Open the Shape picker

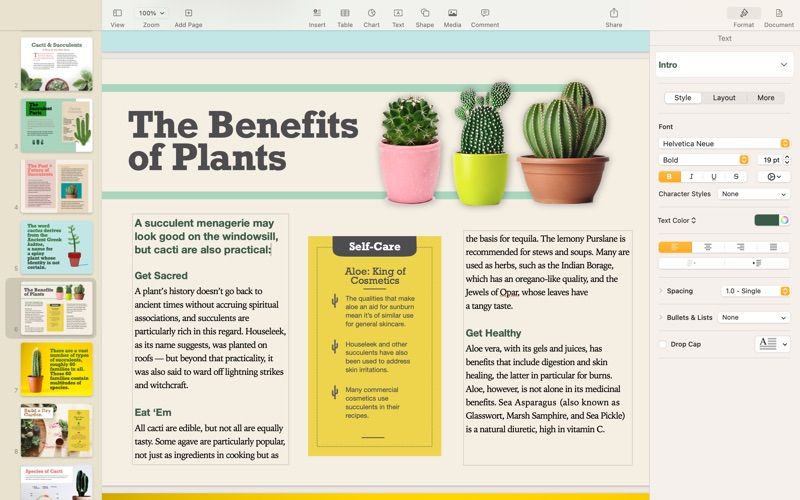[424, 13]
